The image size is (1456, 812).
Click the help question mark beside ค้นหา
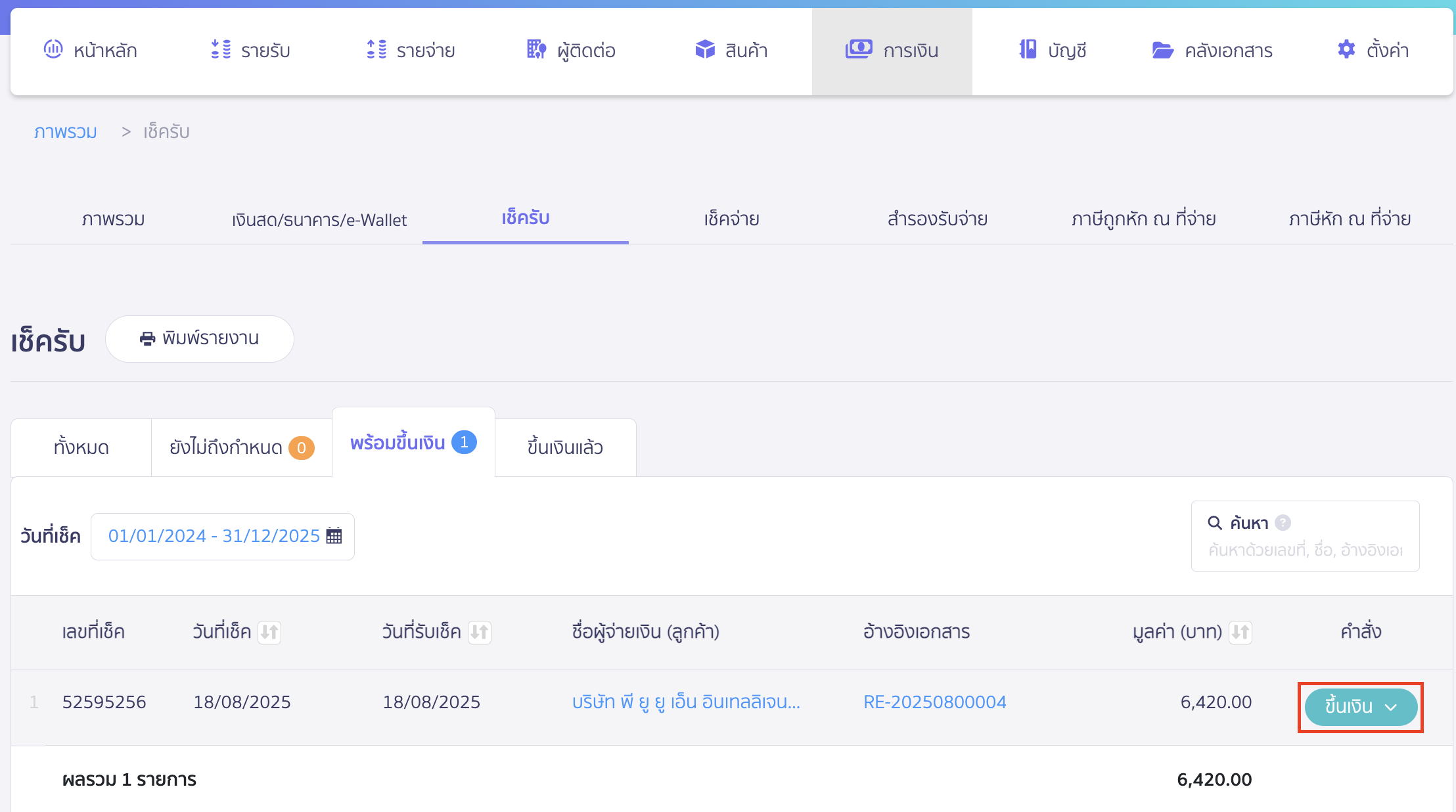click(x=1283, y=522)
